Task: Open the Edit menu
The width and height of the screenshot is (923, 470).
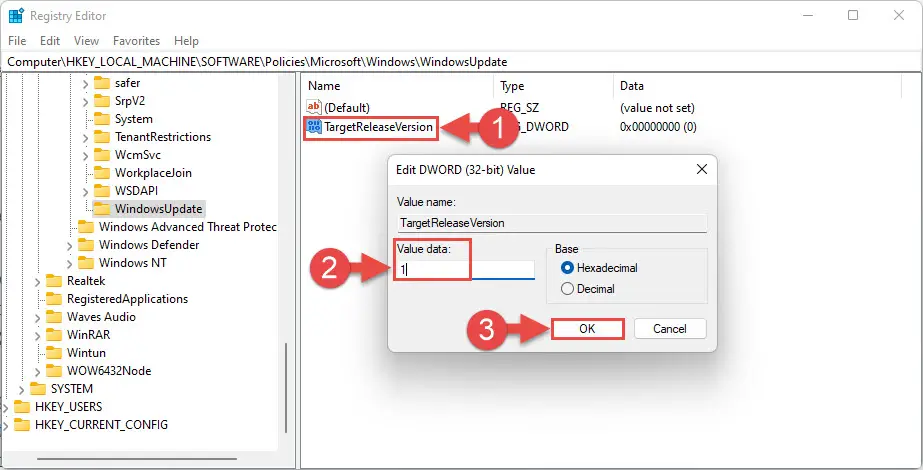Action: pos(50,41)
